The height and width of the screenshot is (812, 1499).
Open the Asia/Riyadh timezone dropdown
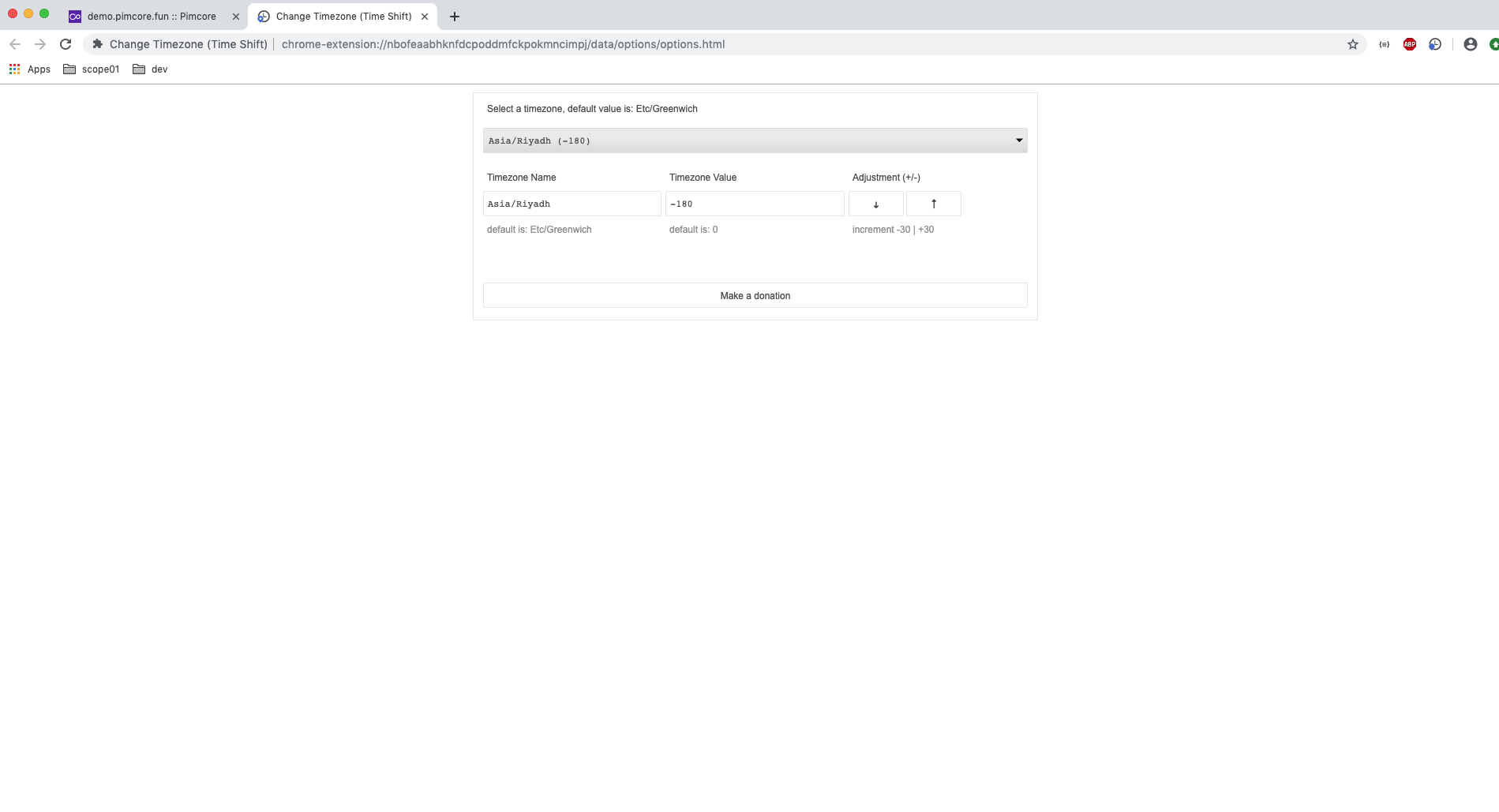pos(755,140)
